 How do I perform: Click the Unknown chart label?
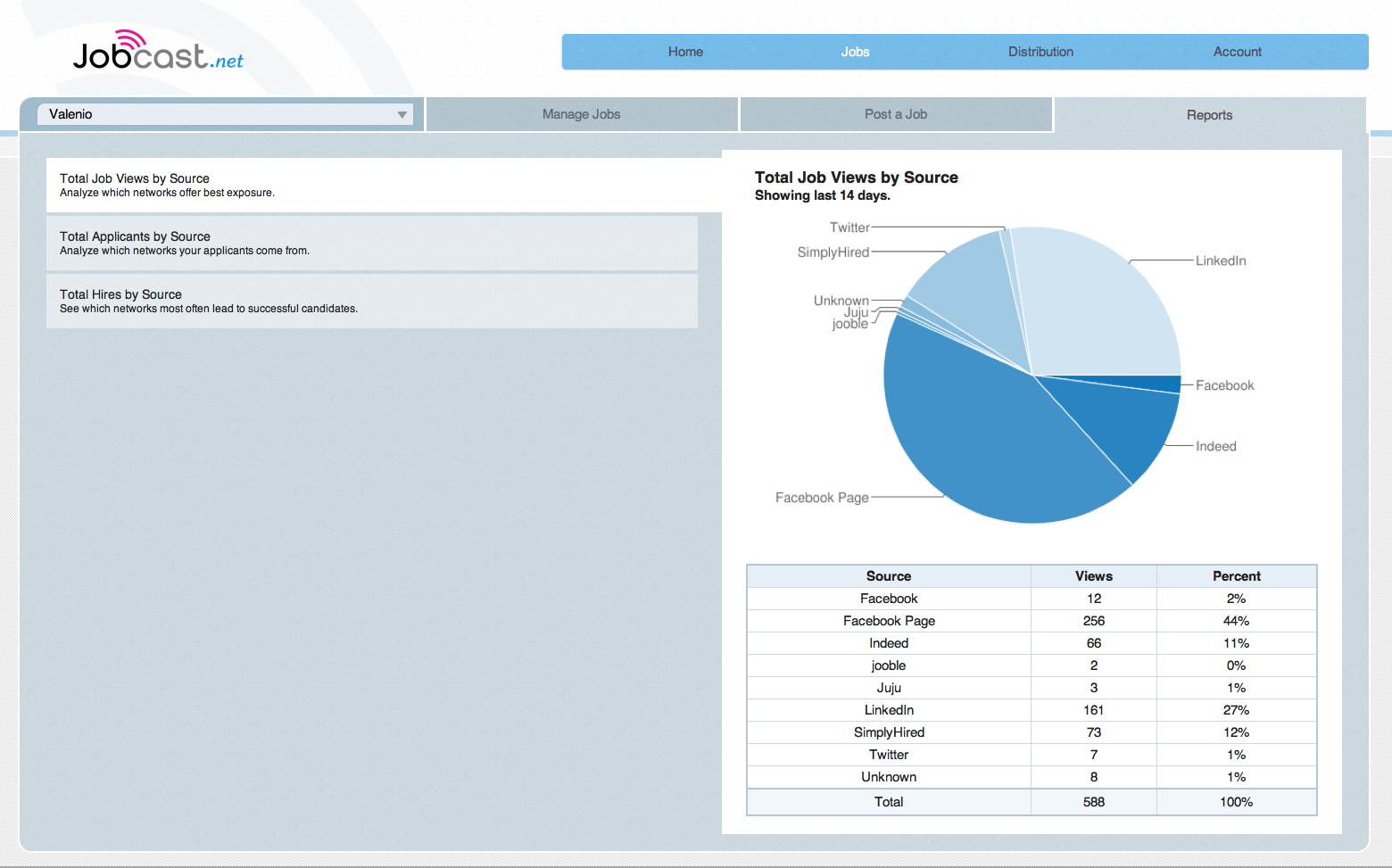click(841, 301)
